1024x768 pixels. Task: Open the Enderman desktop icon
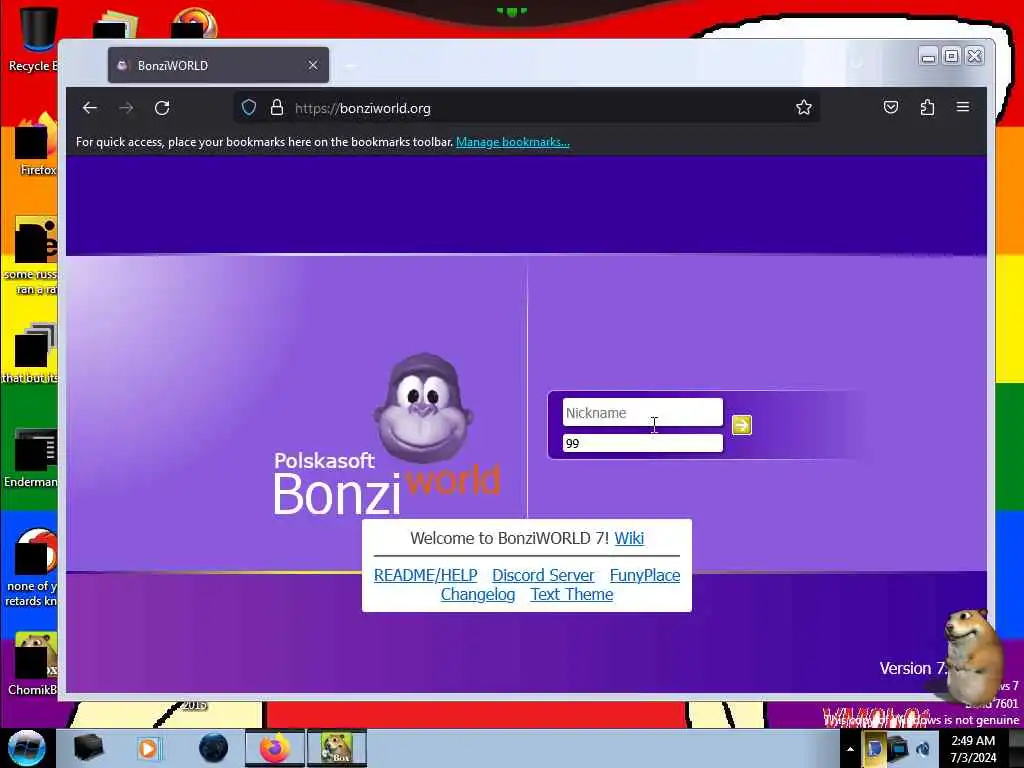pyautogui.click(x=31, y=458)
